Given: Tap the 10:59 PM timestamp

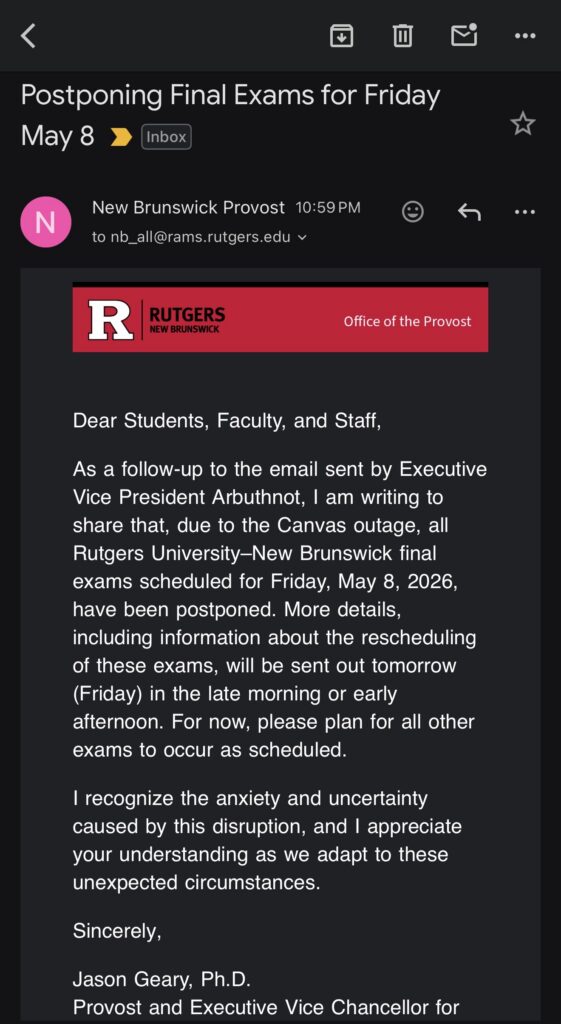Looking at the screenshot, I should click(x=328, y=208).
